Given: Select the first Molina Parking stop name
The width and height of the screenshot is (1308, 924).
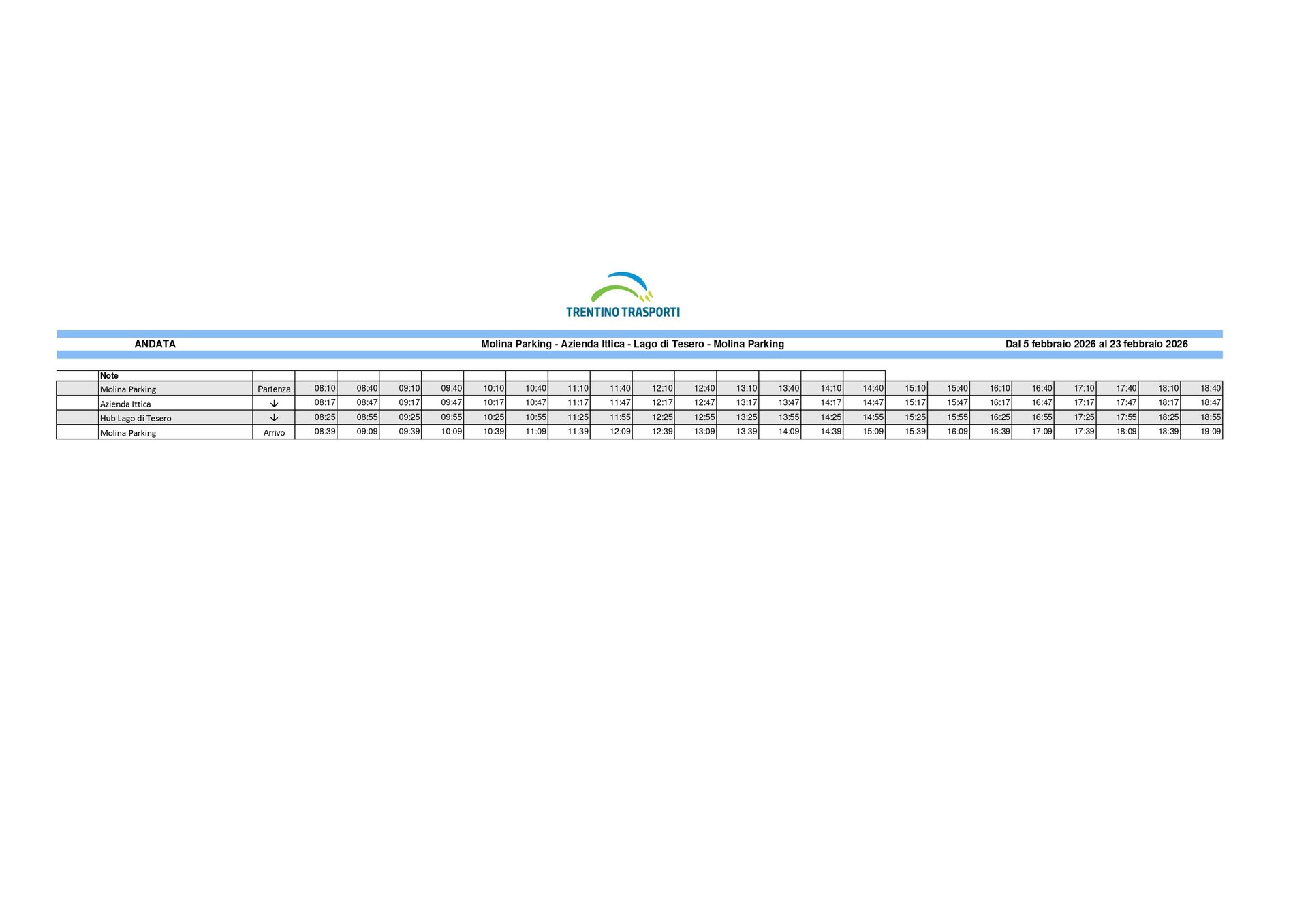Looking at the screenshot, I should pos(128,389).
